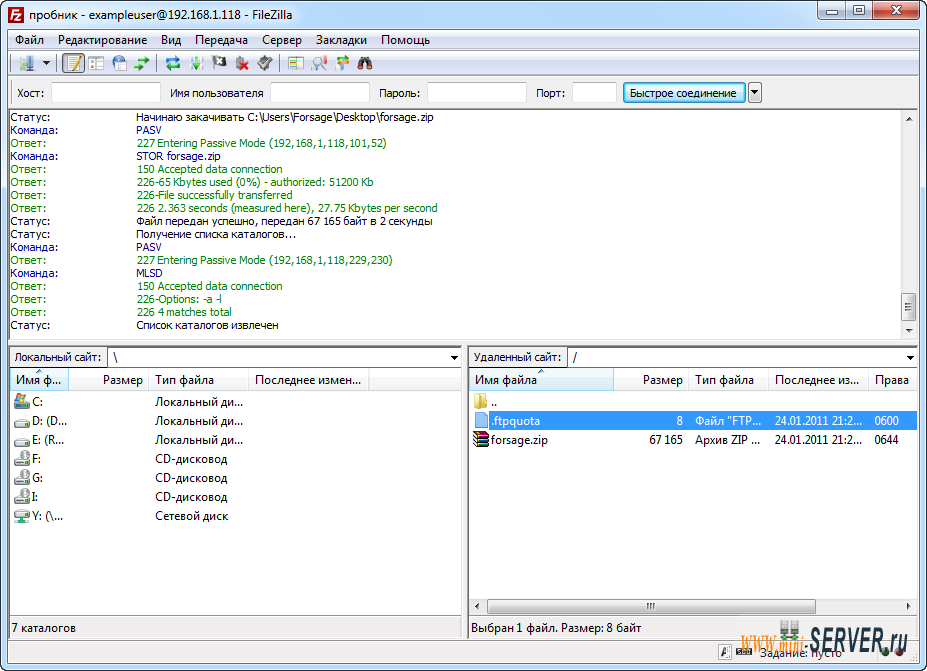
Task: Click the message log scrollbar thumb
Action: pos(909,306)
